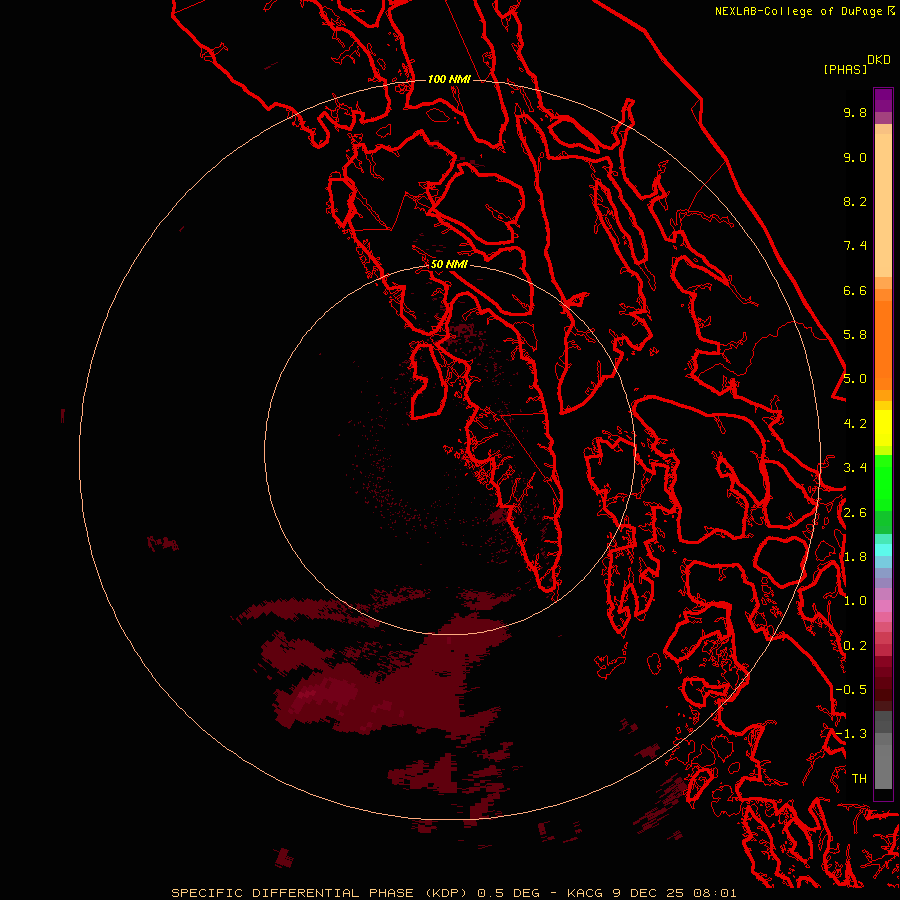
Task: Click the 7.4 value on the scale
Action: click(x=855, y=246)
